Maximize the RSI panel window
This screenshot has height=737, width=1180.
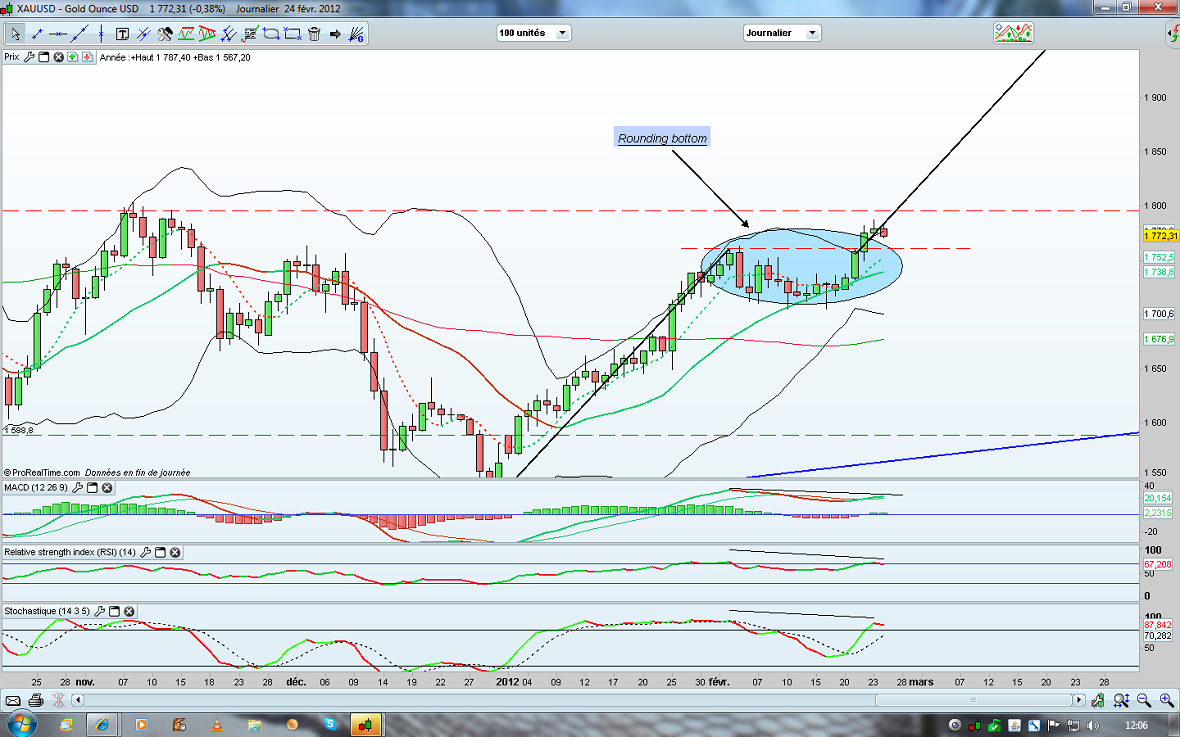(x=160, y=552)
